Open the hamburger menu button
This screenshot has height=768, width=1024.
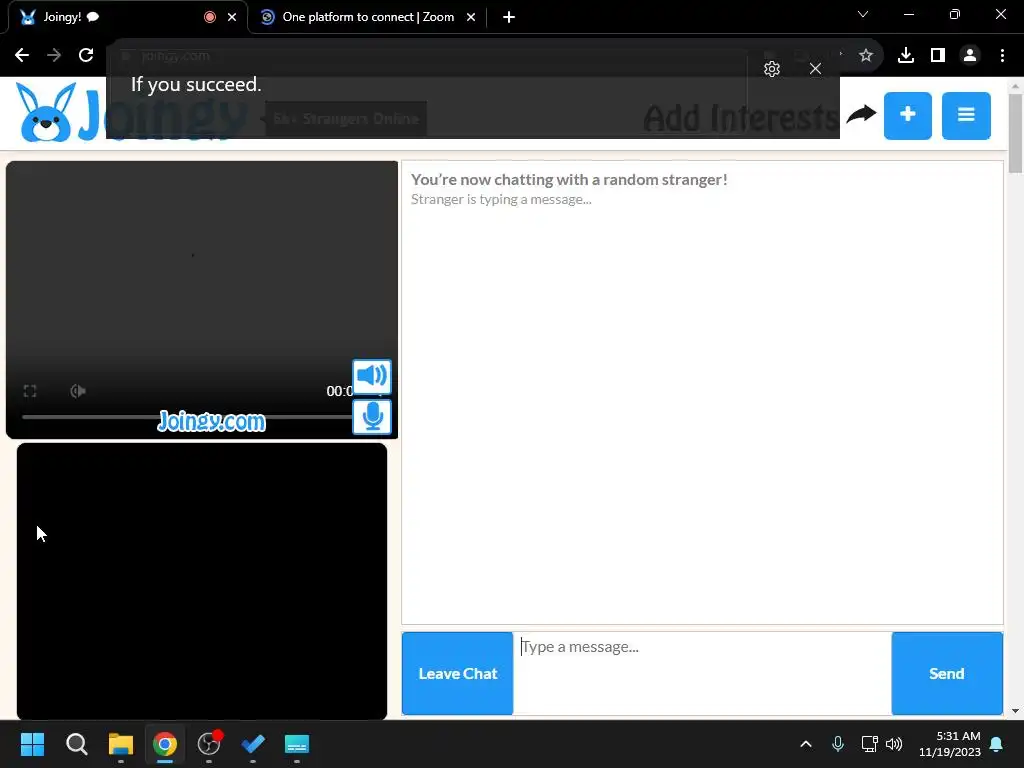click(x=966, y=116)
